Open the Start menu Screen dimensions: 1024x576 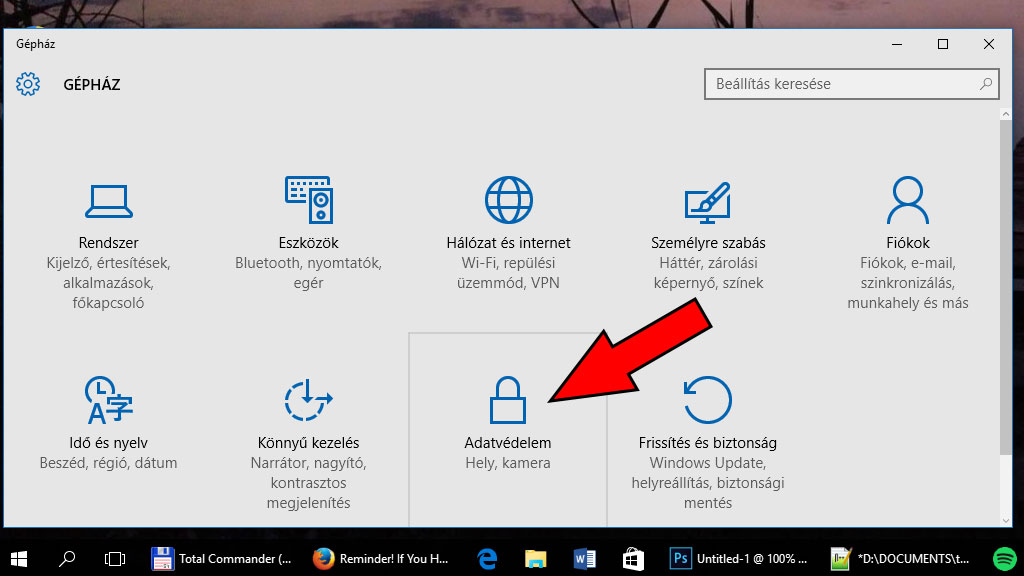19,559
